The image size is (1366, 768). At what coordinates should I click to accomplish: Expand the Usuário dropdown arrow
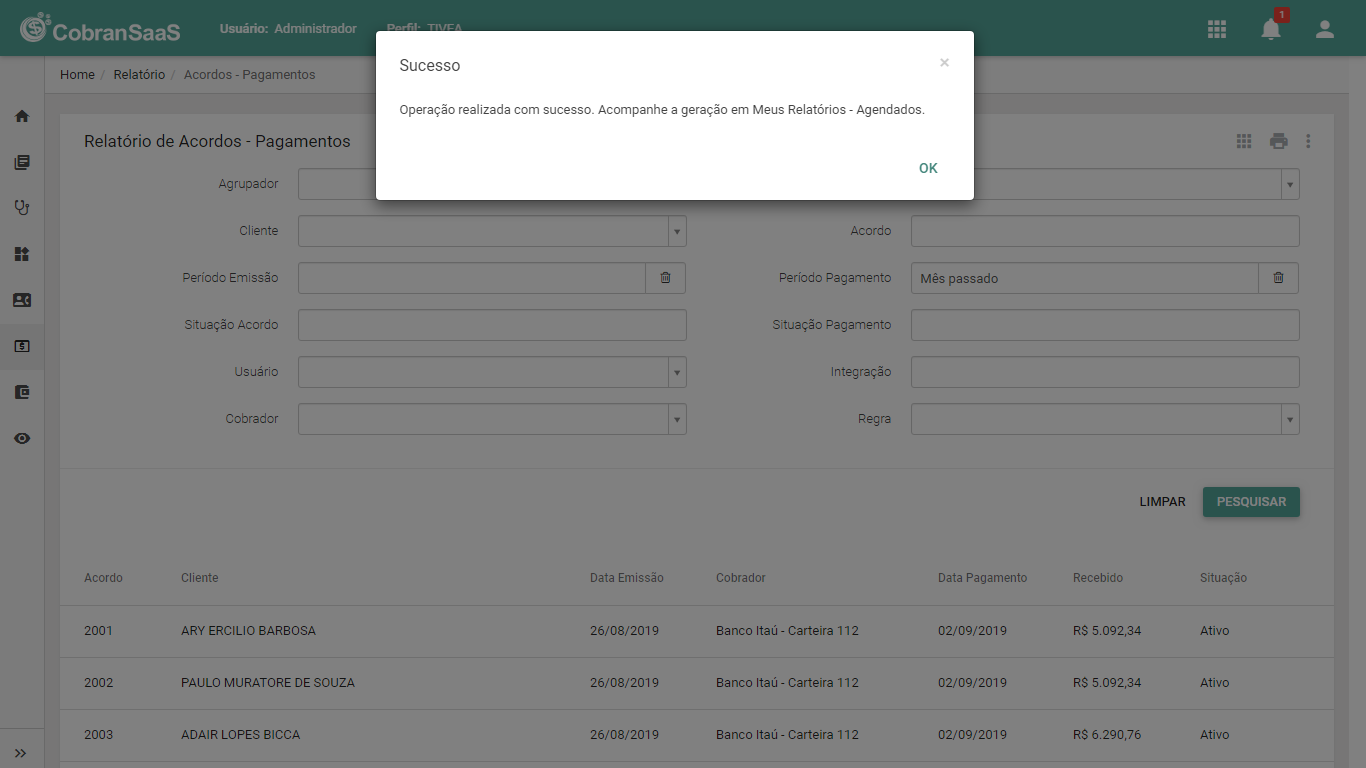click(x=677, y=372)
